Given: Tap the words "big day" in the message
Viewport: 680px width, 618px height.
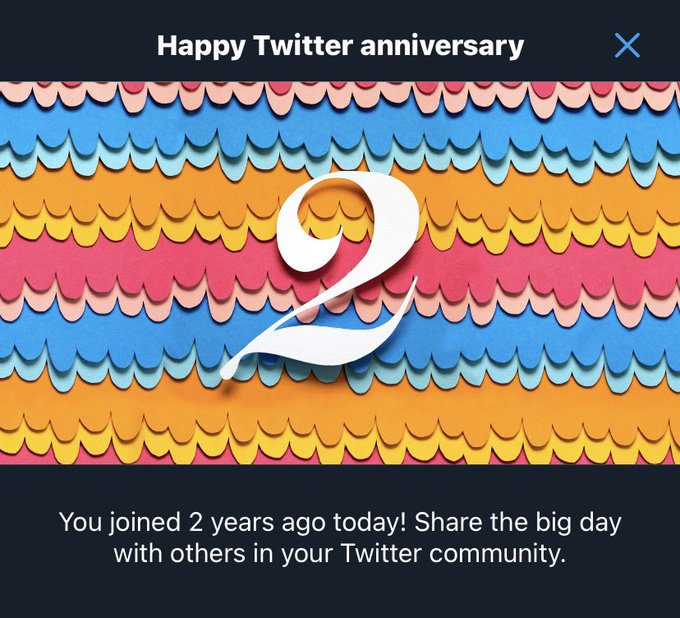Looking at the screenshot, I should click(x=578, y=523).
